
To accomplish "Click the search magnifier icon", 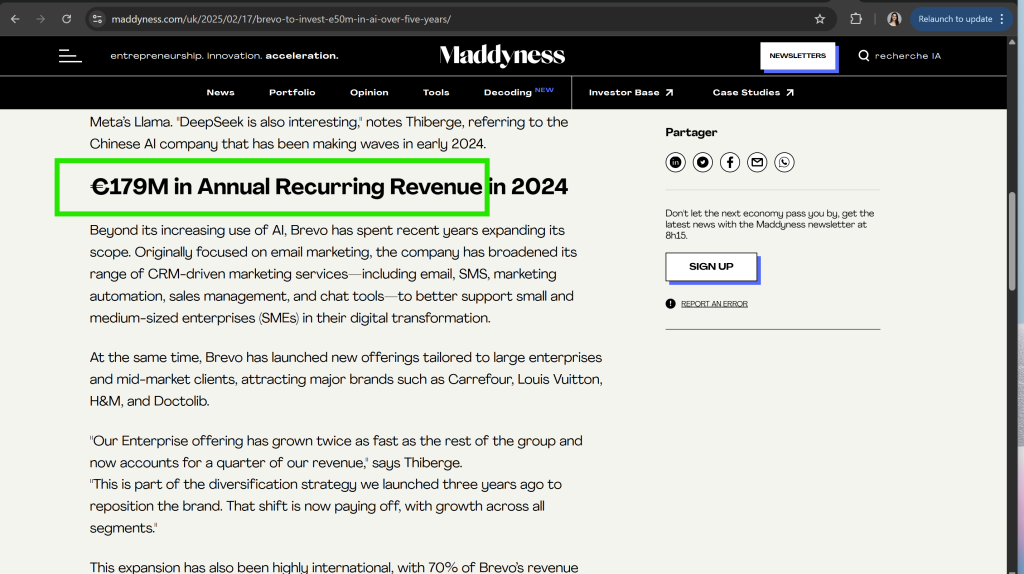I will pyautogui.click(x=864, y=56).
